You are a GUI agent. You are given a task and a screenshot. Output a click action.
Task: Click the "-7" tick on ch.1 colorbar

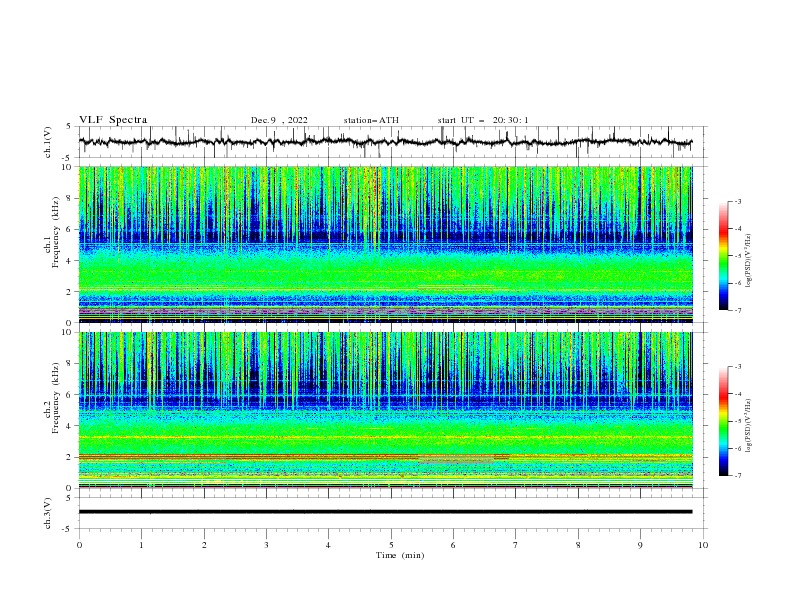(737, 310)
